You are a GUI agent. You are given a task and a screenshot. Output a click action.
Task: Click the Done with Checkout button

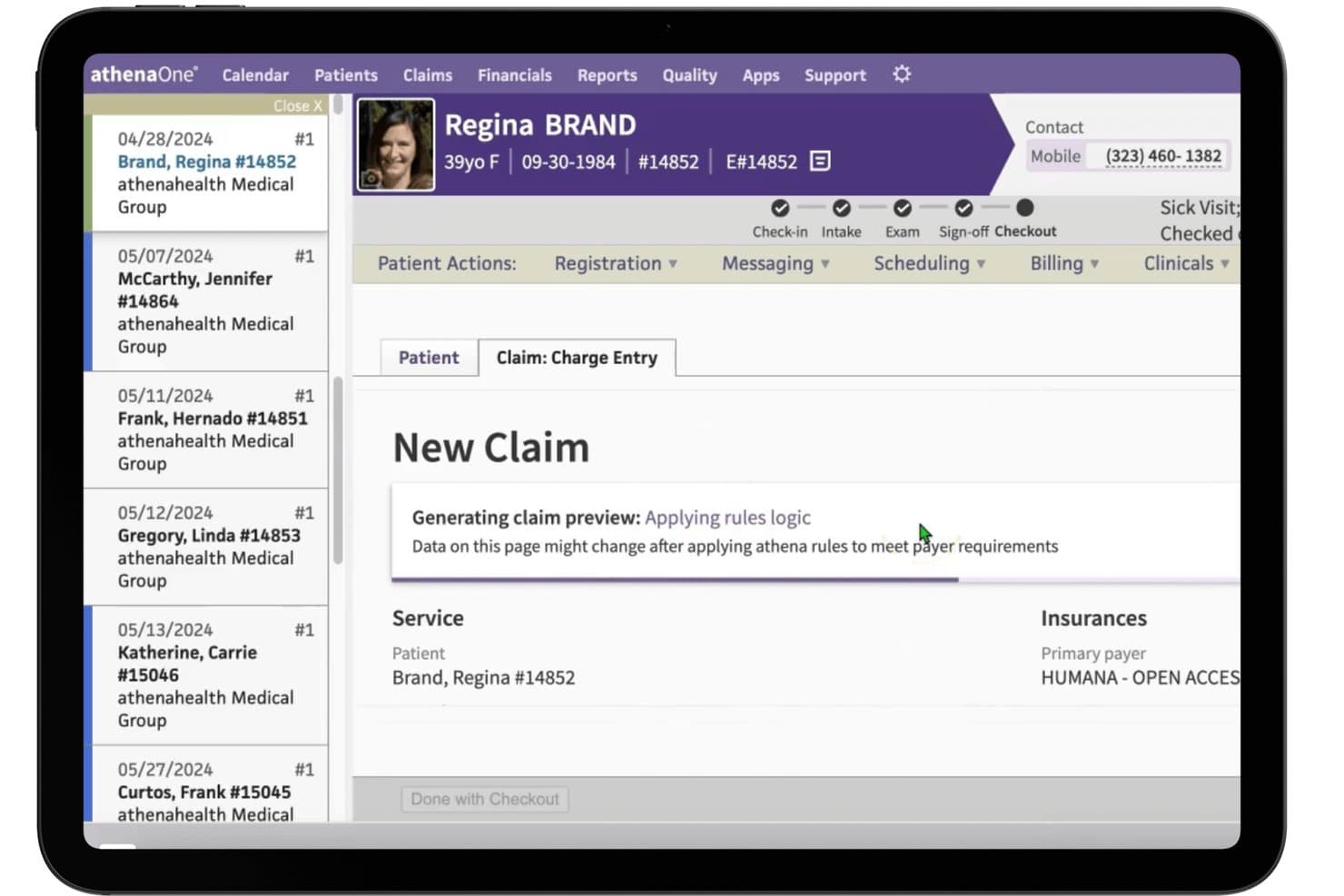485,799
